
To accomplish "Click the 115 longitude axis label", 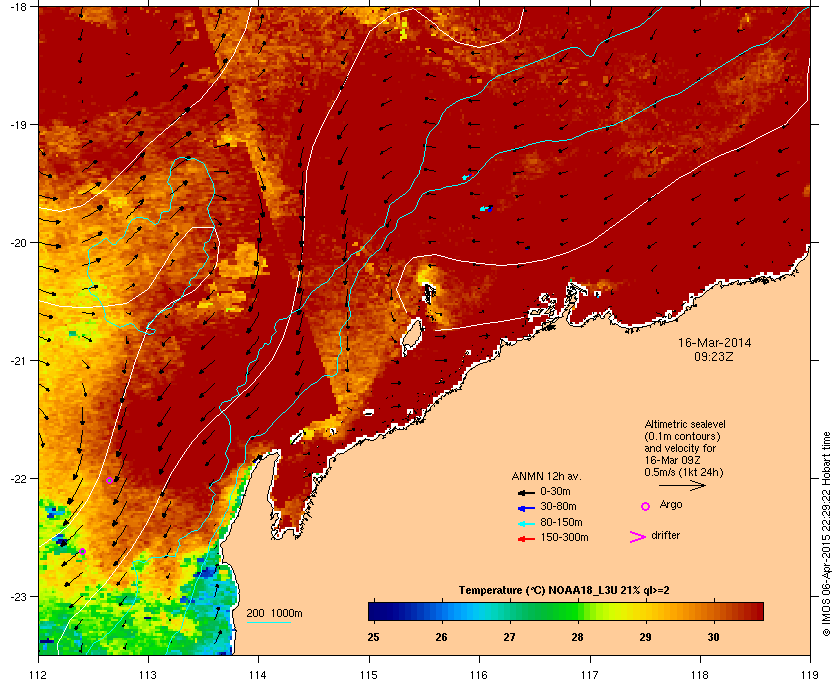I will pos(369,675).
